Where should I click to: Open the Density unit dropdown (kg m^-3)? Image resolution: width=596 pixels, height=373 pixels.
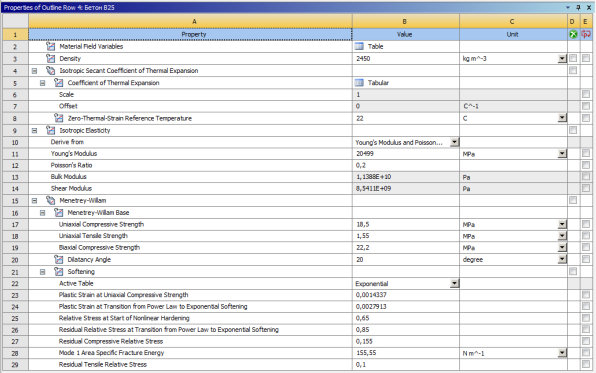tap(562, 59)
